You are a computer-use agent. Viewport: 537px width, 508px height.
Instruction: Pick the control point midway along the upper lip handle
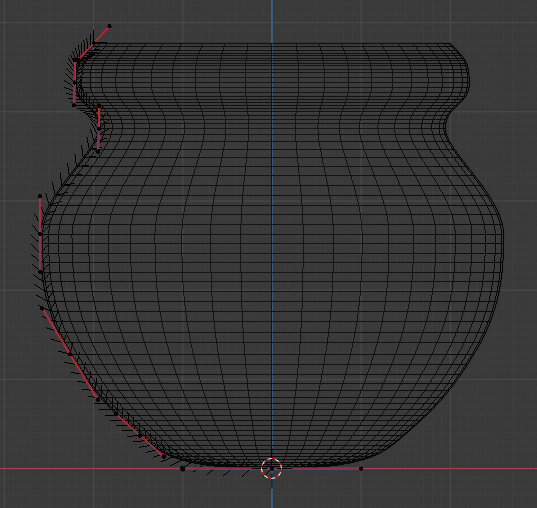click(75, 83)
